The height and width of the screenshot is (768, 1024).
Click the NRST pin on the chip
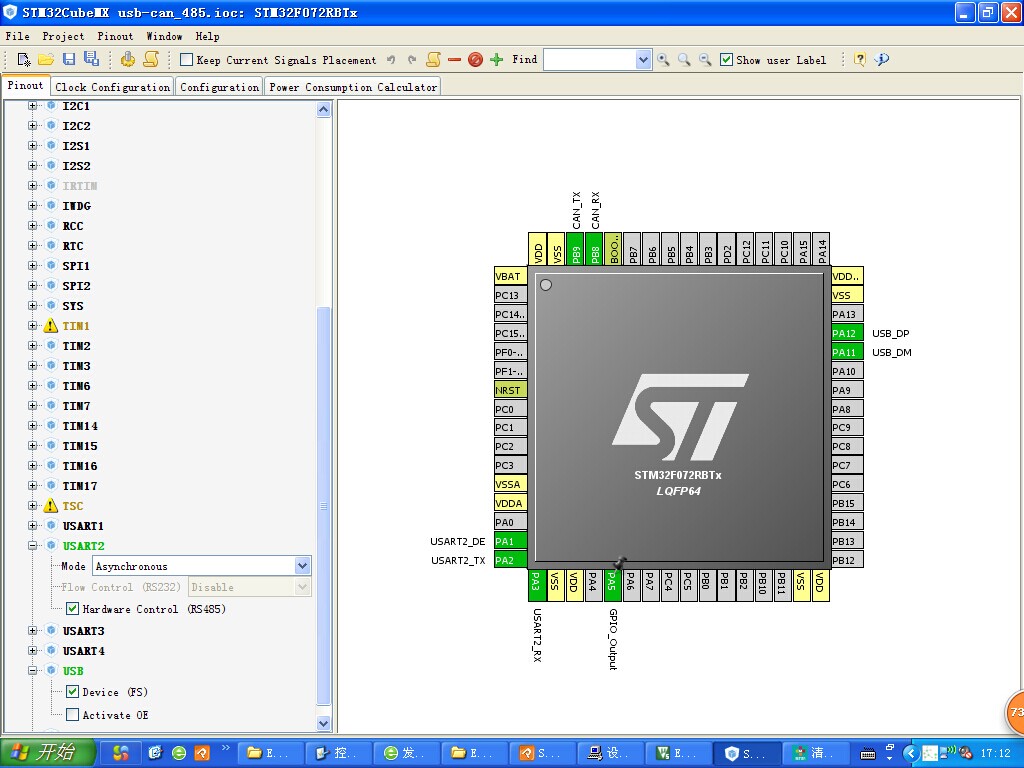(x=510, y=390)
